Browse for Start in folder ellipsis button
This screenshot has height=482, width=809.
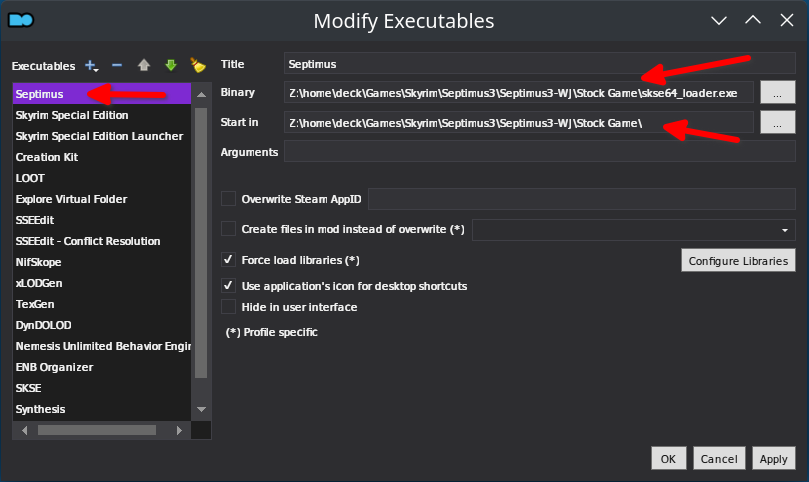point(778,123)
